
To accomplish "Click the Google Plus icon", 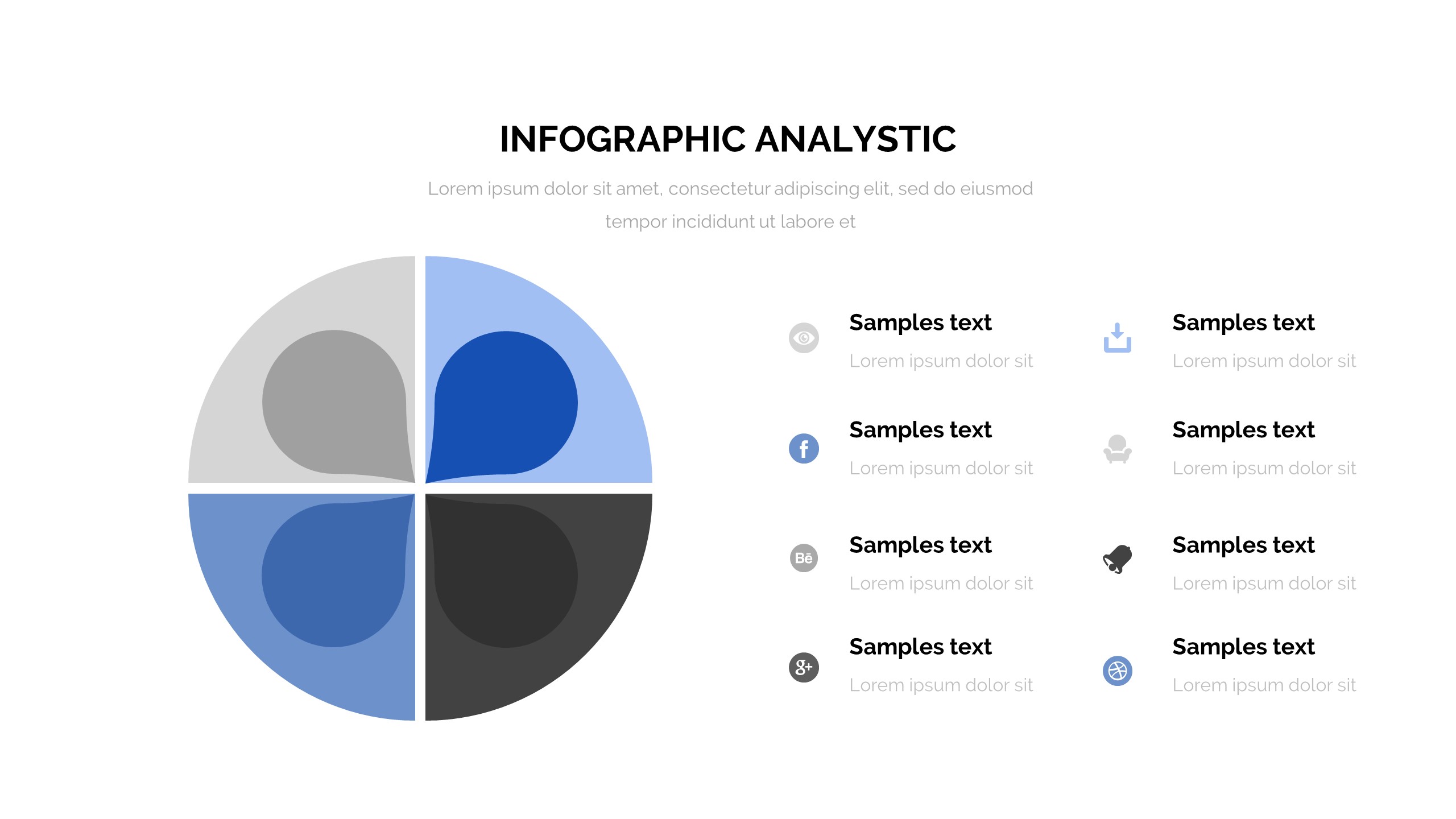I will click(x=804, y=667).
